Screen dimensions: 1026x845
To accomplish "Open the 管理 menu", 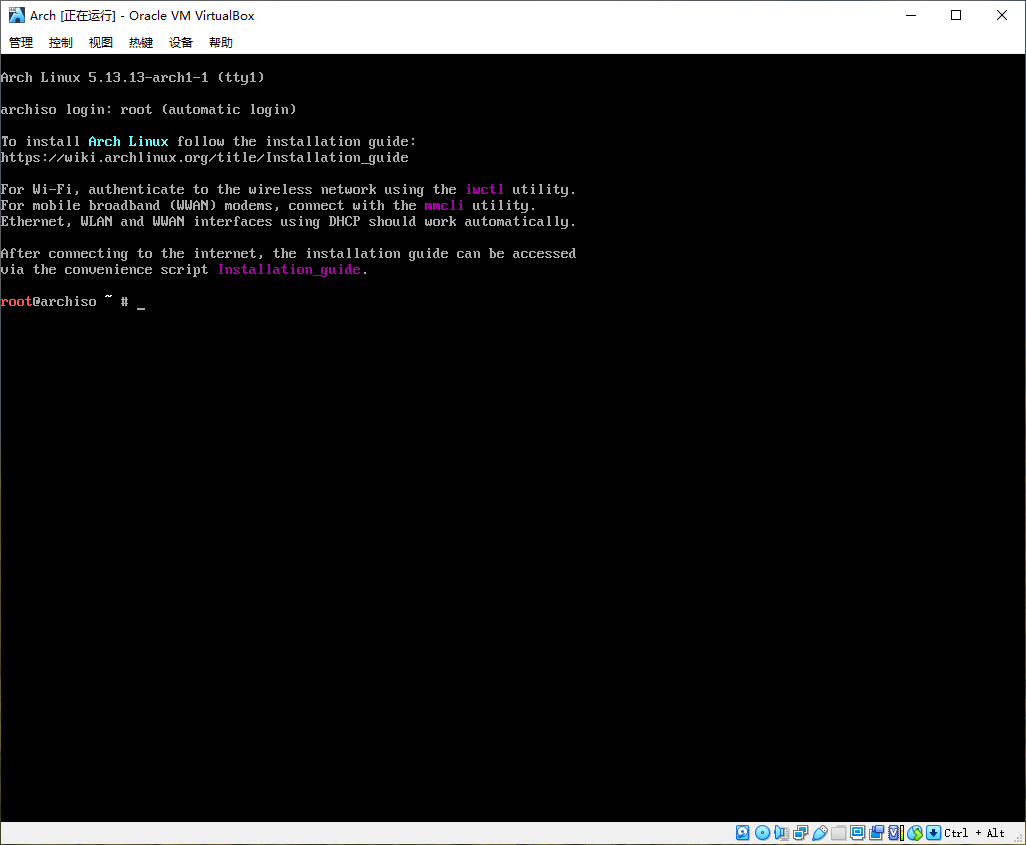I will coord(20,42).
